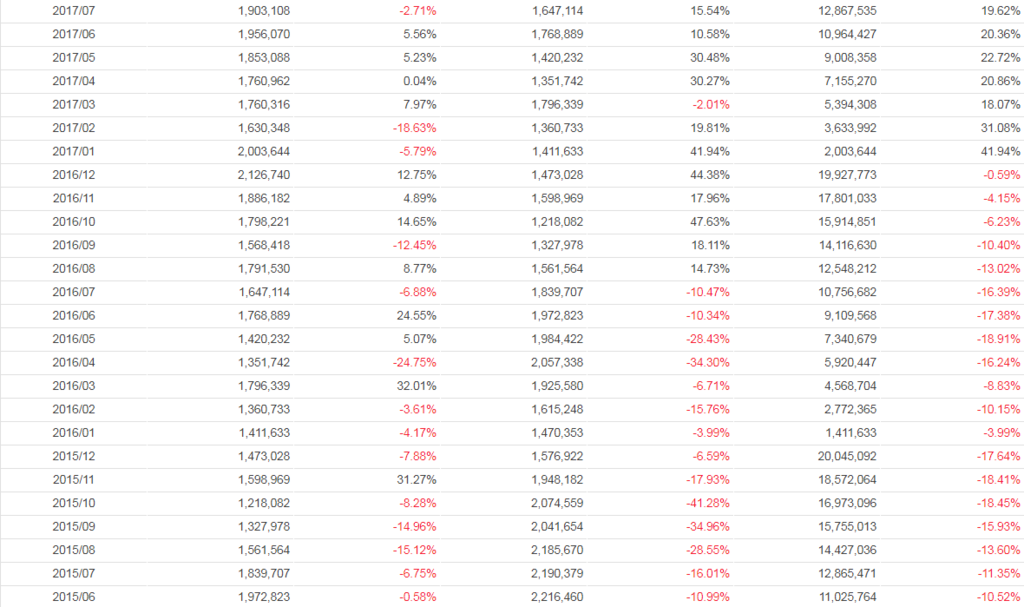
Task: Select the 44.38% percentage cell
Action: coord(710,174)
